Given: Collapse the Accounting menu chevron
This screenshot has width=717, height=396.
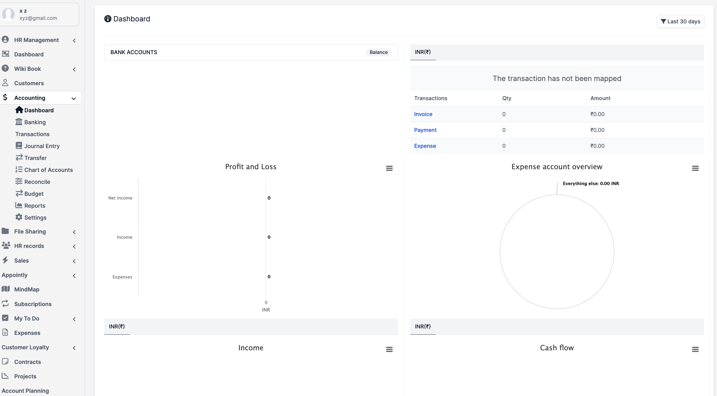Looking at the screenshot, I should [74, 98].
